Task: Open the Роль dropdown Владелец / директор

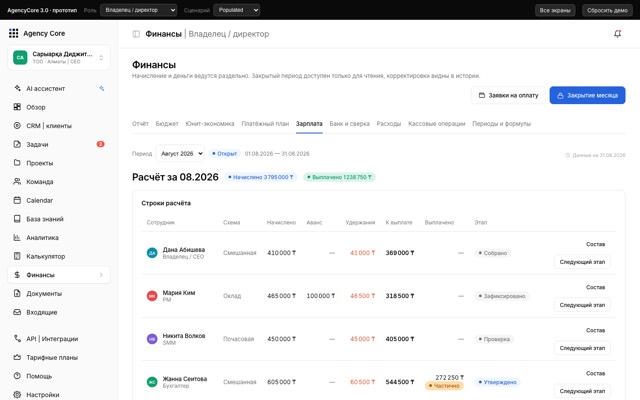Action: coord(139,10)
